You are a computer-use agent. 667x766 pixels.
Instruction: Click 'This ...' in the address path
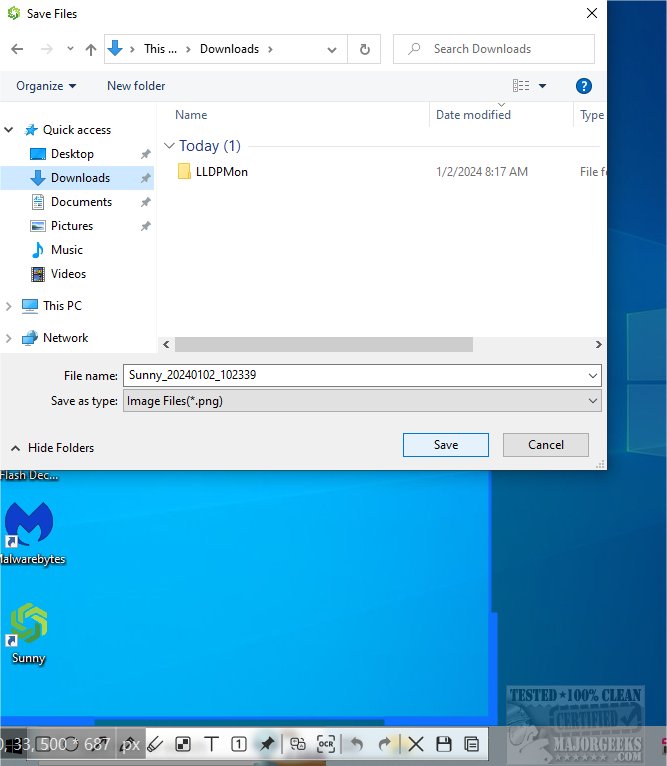[160, 49]
